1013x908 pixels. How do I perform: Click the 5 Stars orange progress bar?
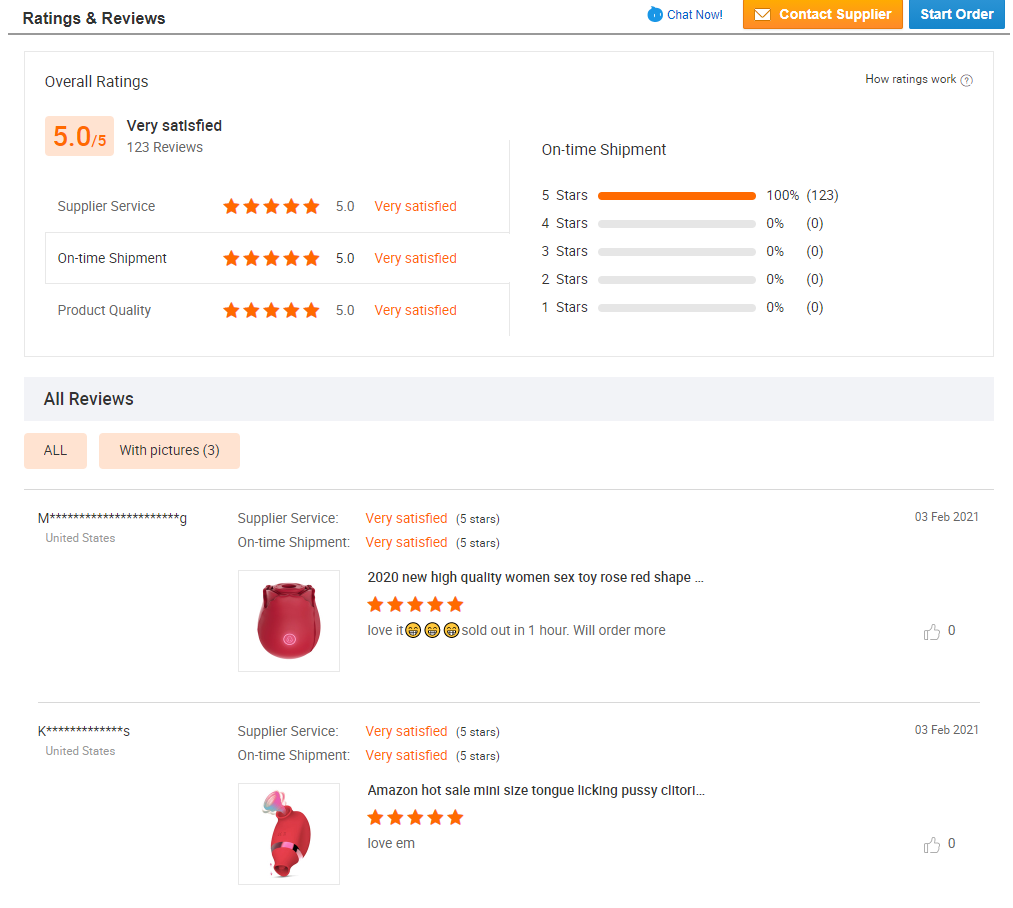coord(676,196)
